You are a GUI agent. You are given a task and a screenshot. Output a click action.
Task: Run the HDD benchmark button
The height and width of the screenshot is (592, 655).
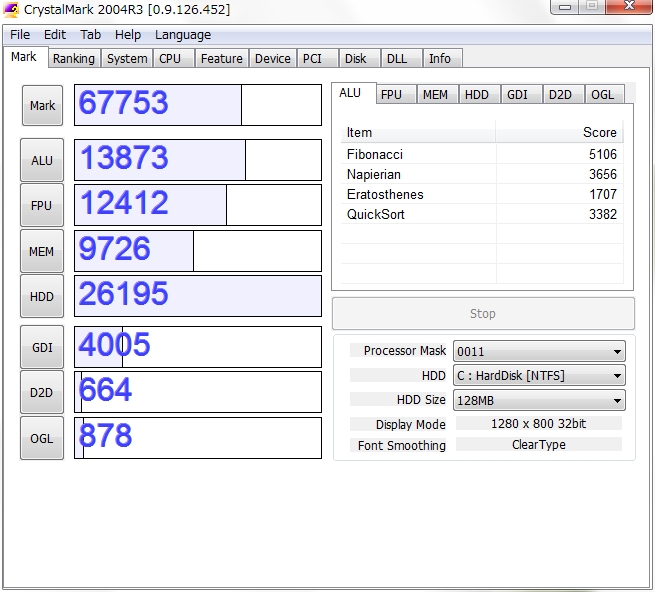click(42, 297)
